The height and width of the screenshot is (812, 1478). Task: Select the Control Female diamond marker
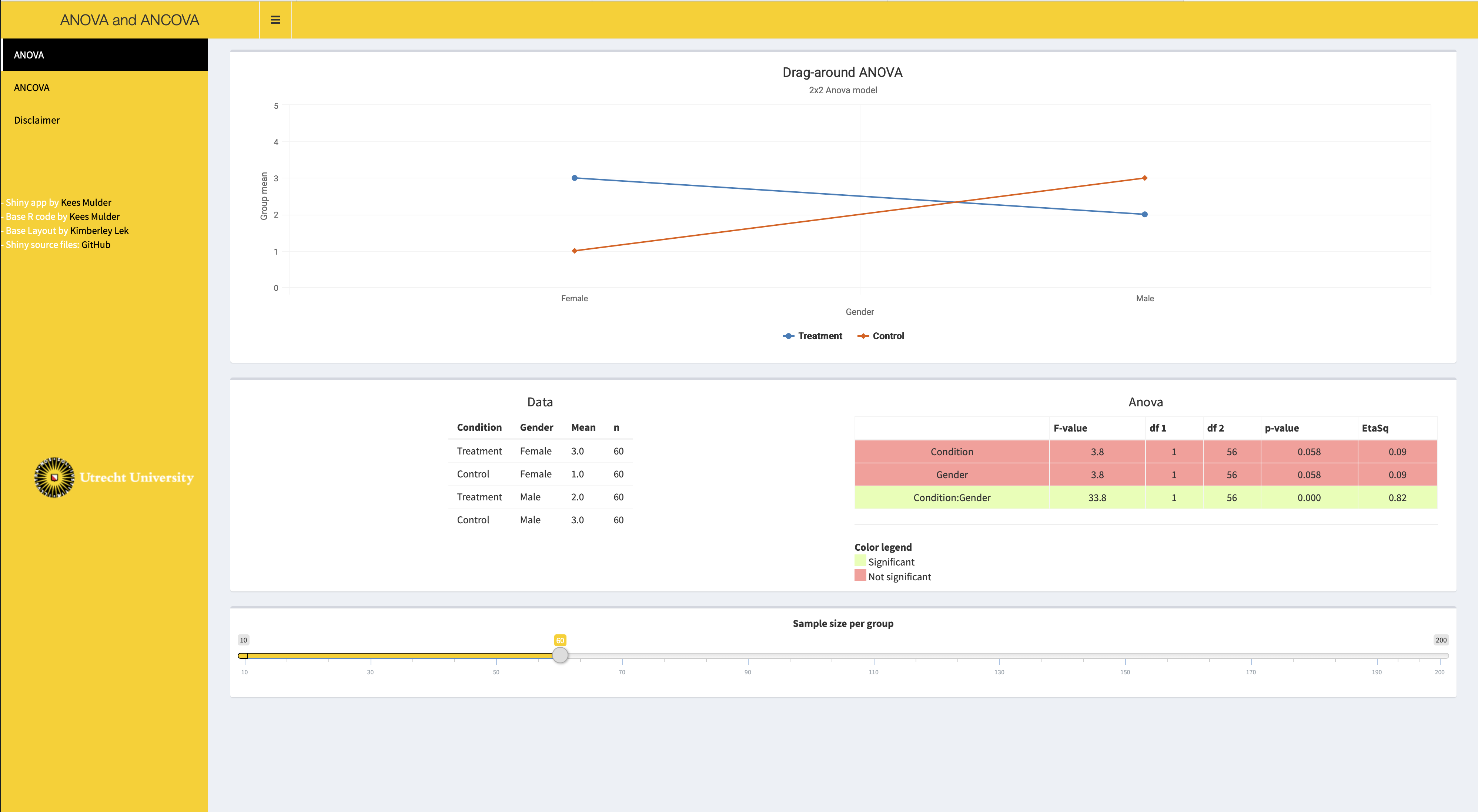pos(574,251)
